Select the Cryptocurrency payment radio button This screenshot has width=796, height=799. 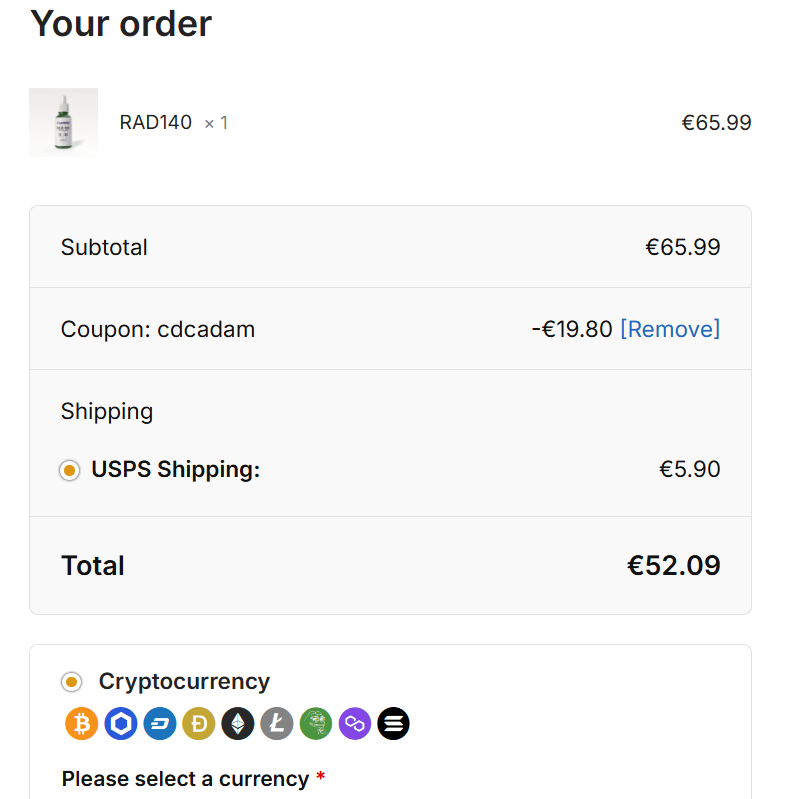(x=71, y=682)
